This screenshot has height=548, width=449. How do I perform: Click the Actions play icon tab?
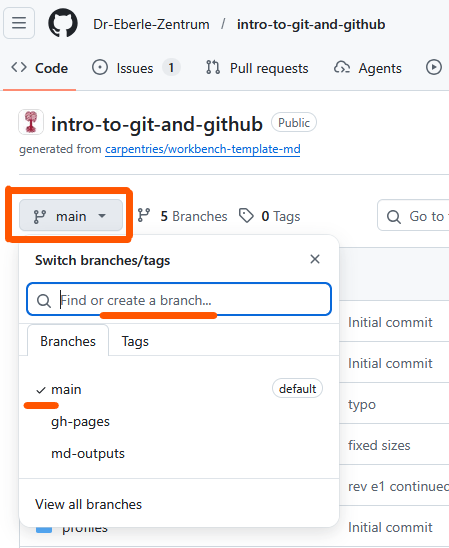click(x=434, y=67)
